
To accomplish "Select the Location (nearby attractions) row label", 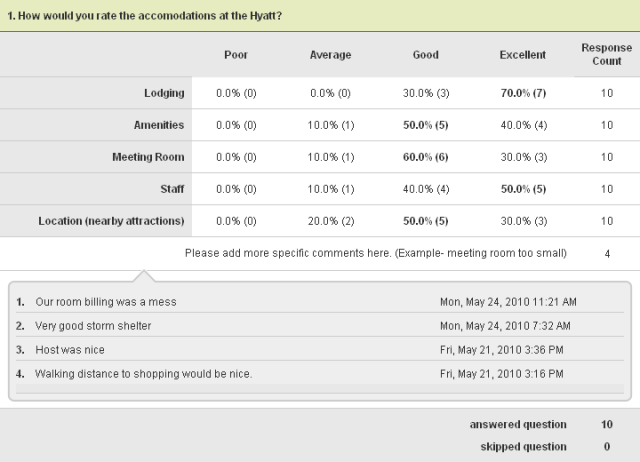I will (x=111, y=221).
